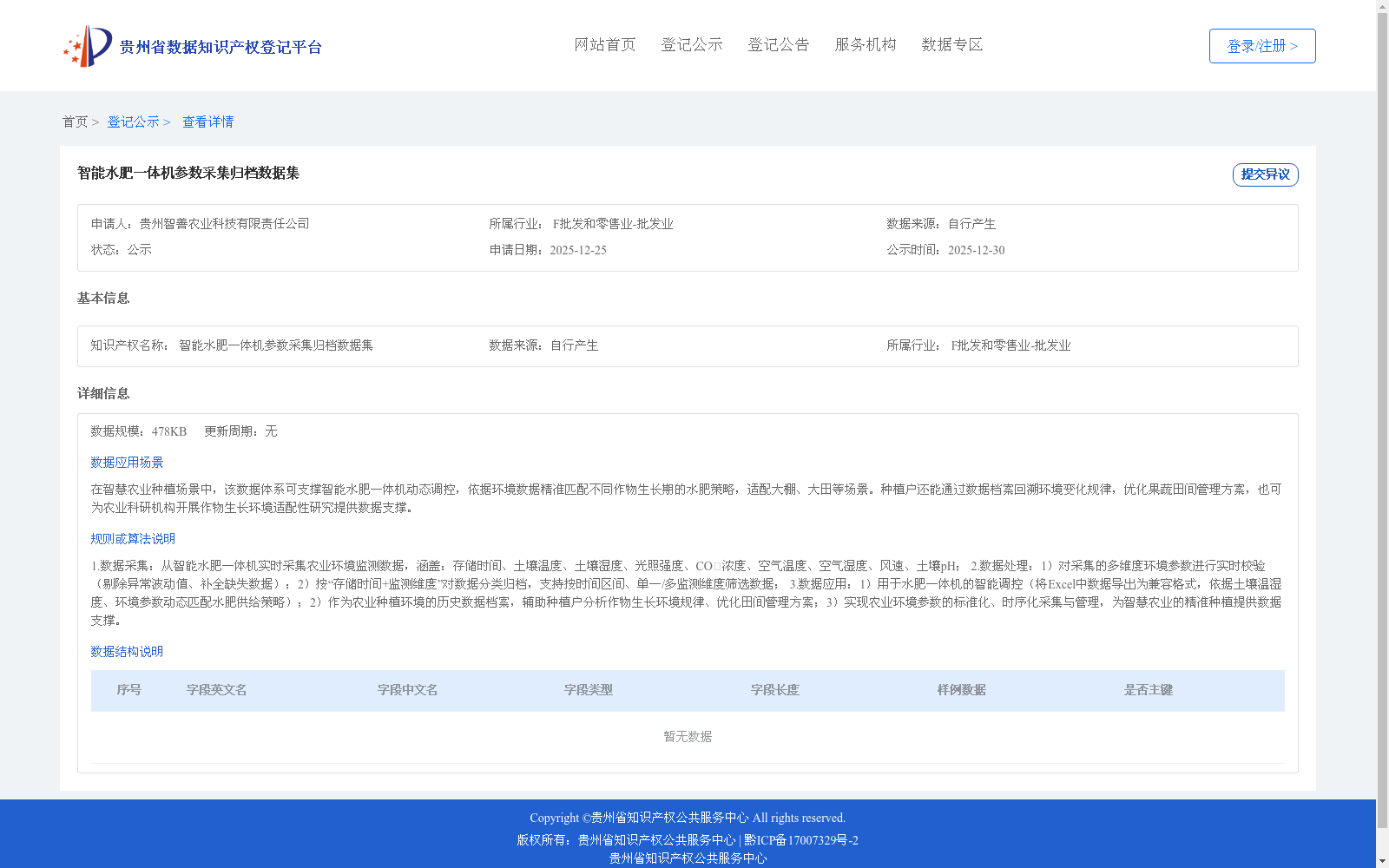The height and width of the screenshot is (868, 1389).
Task: Select 服务机构 in navigation bar
Action: 866,44
